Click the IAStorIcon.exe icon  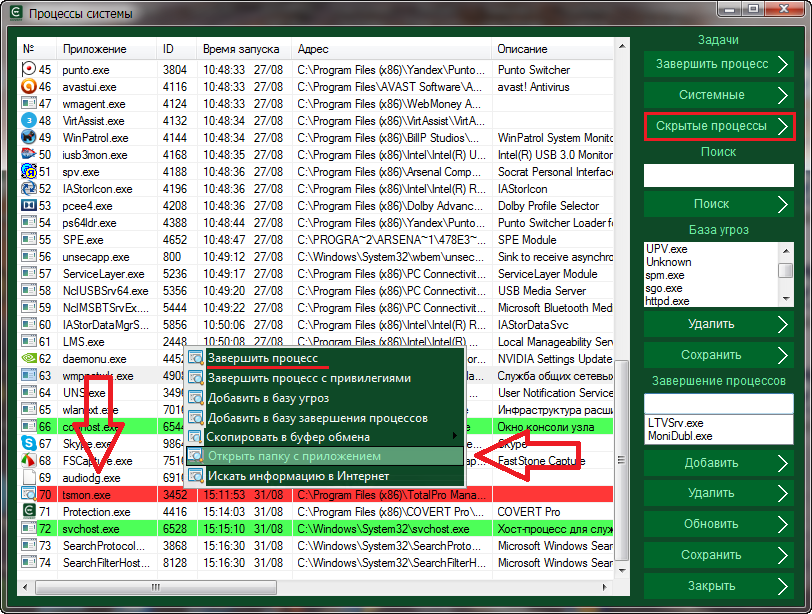click(29, 188)
